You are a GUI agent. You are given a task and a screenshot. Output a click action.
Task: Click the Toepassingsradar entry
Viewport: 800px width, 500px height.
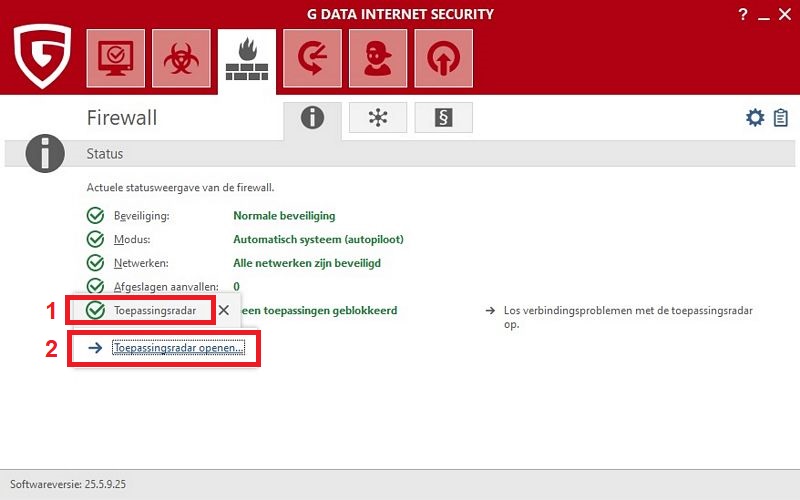click(x=155, y=311)
